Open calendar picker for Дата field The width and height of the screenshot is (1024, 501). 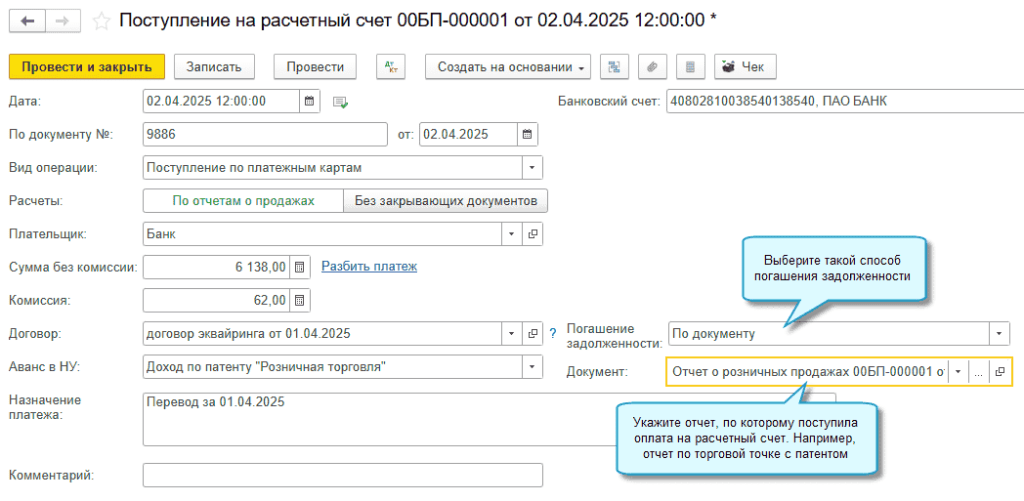[310, 101]
